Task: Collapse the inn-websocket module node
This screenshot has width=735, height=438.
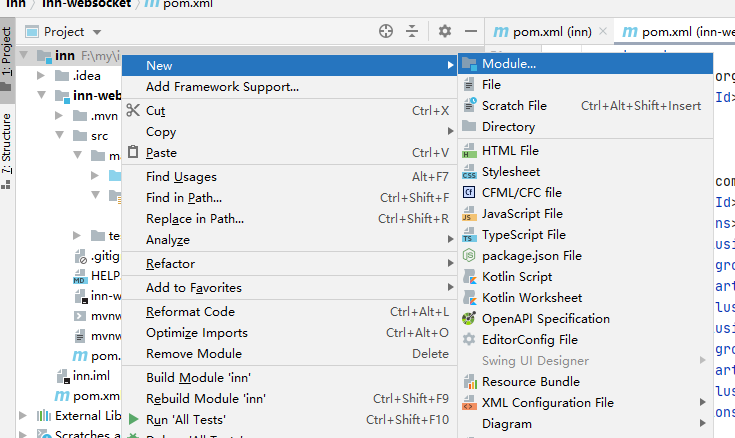Action: 41,95
